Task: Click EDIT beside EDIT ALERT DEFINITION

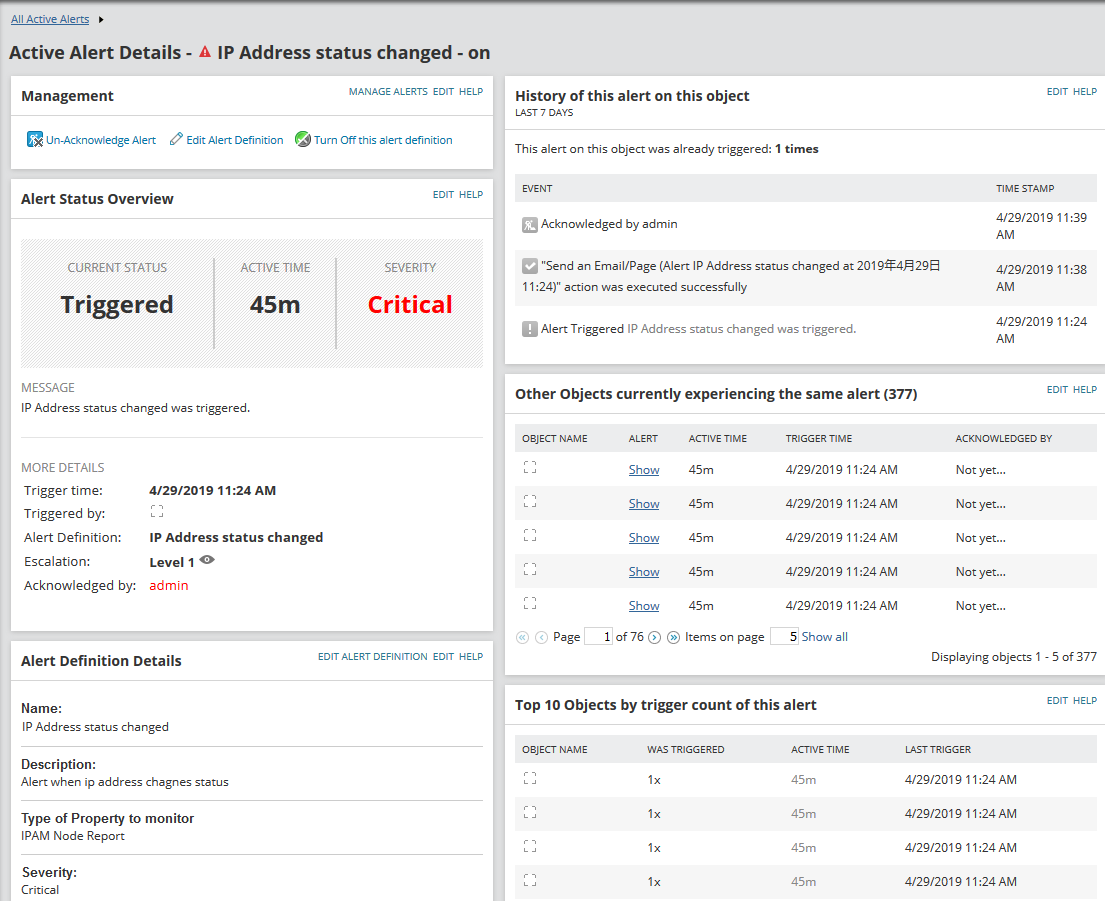Action: [x=443, y=657]
